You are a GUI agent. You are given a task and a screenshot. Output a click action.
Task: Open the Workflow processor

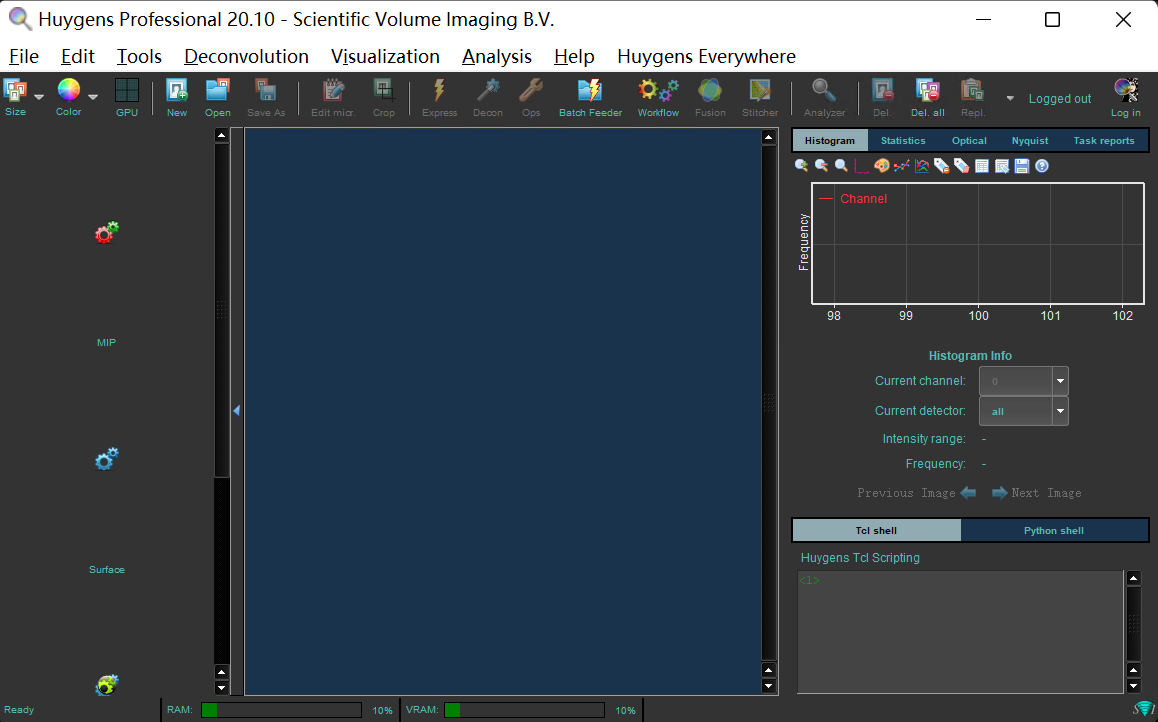tap(658, 90)
